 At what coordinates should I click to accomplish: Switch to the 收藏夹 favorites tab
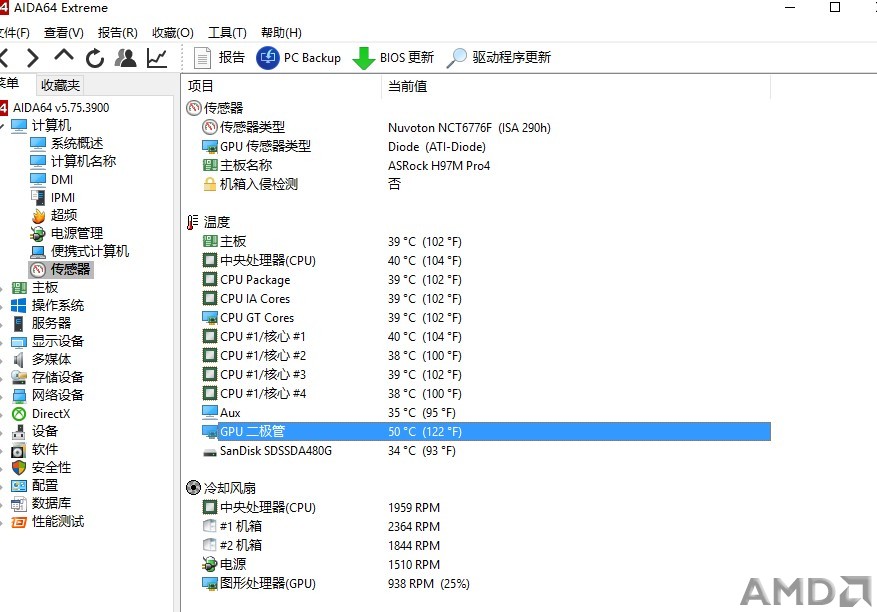click(x=60, y=85)
